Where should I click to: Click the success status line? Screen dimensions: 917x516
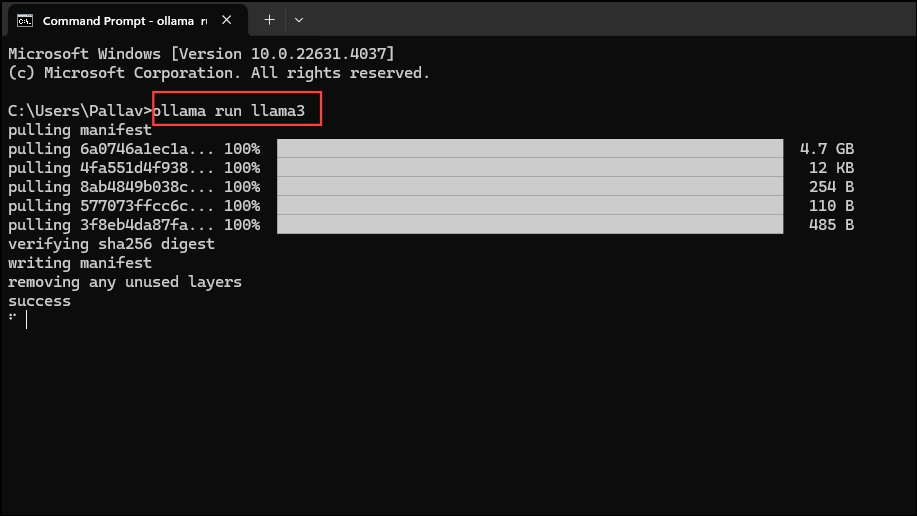(39, 301)
